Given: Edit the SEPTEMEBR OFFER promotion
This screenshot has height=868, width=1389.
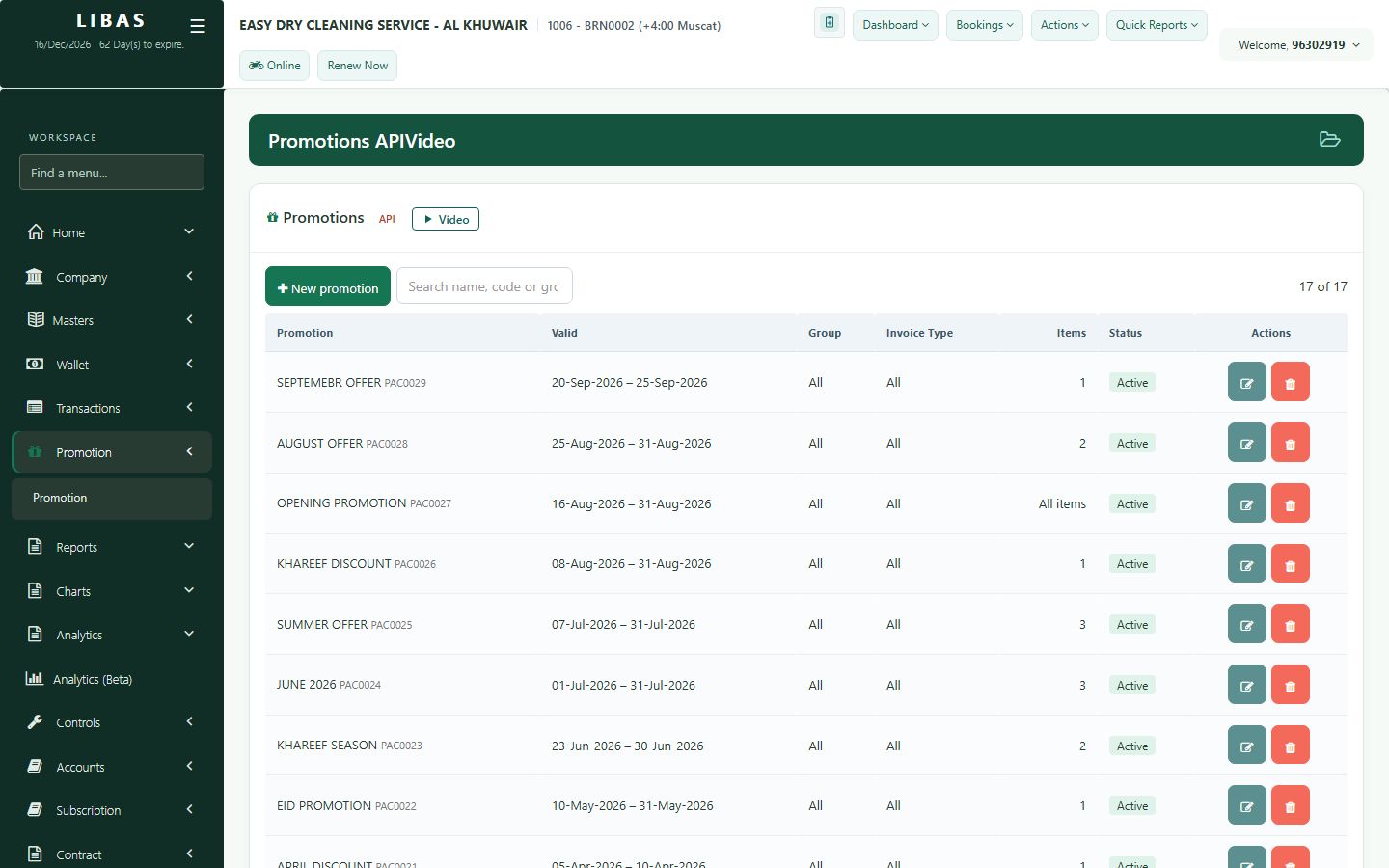Looking at the screenshot, I should point(1247,382).
